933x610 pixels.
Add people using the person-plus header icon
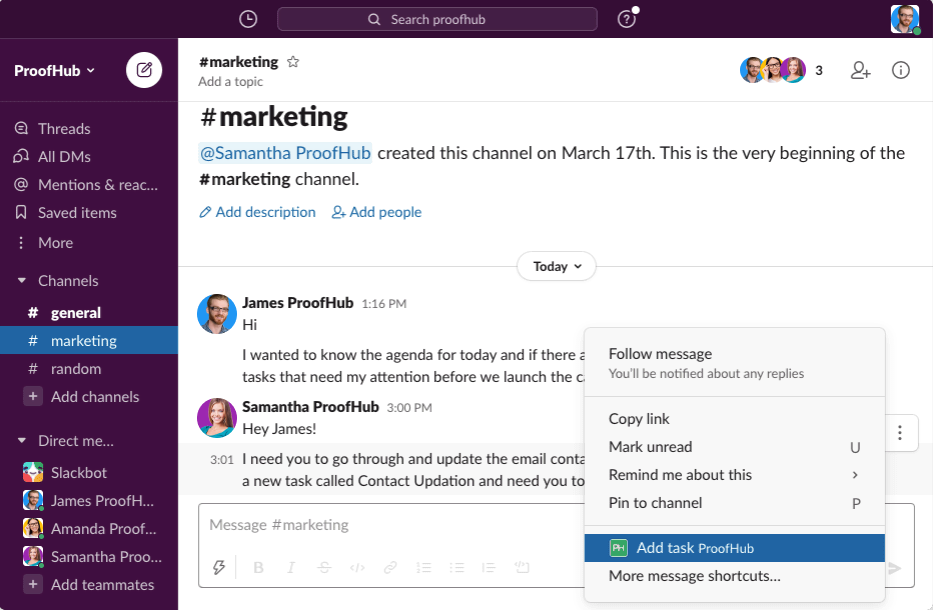(860, 70)
